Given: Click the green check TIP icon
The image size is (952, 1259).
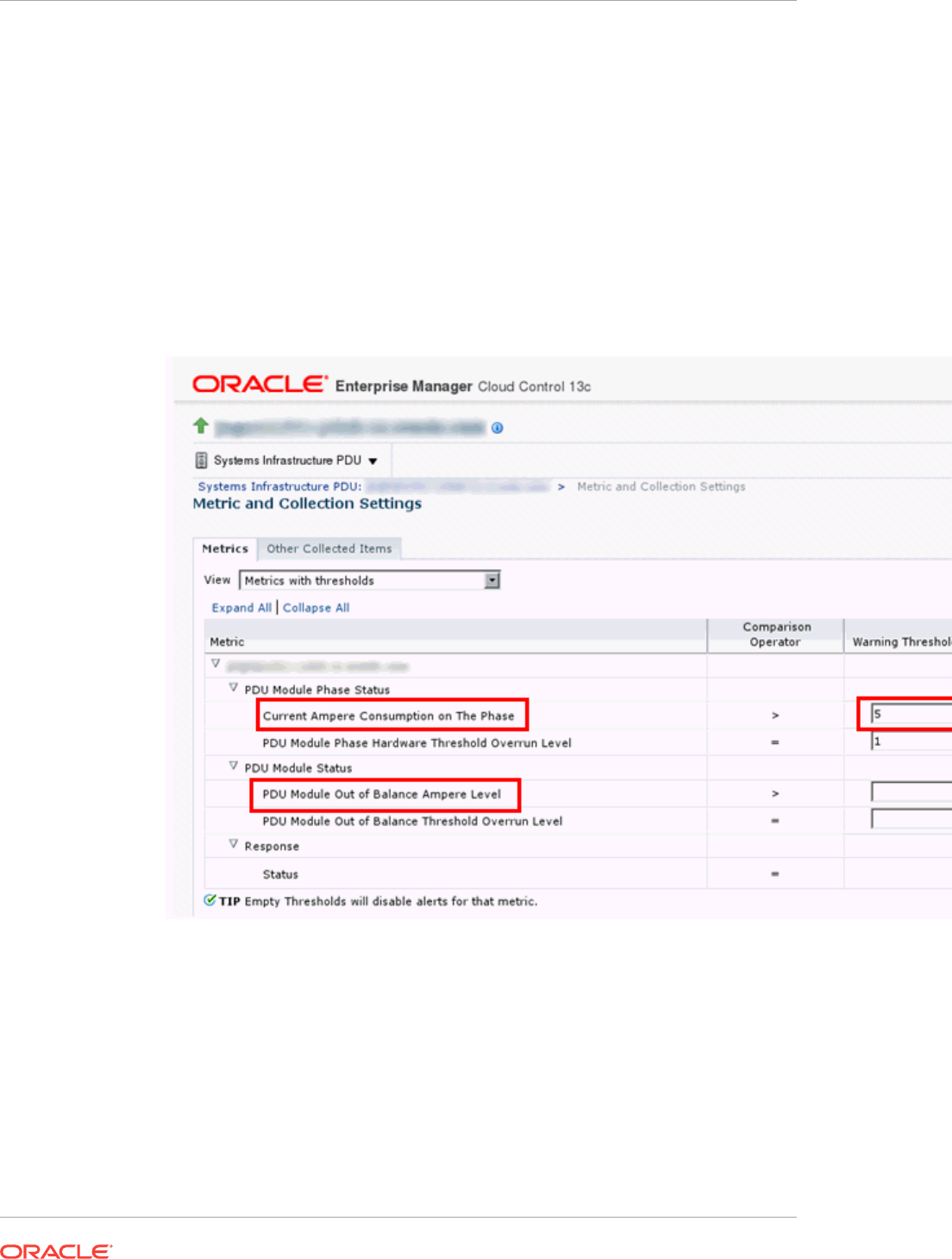Looking at the screenshot, I should 210,900.
